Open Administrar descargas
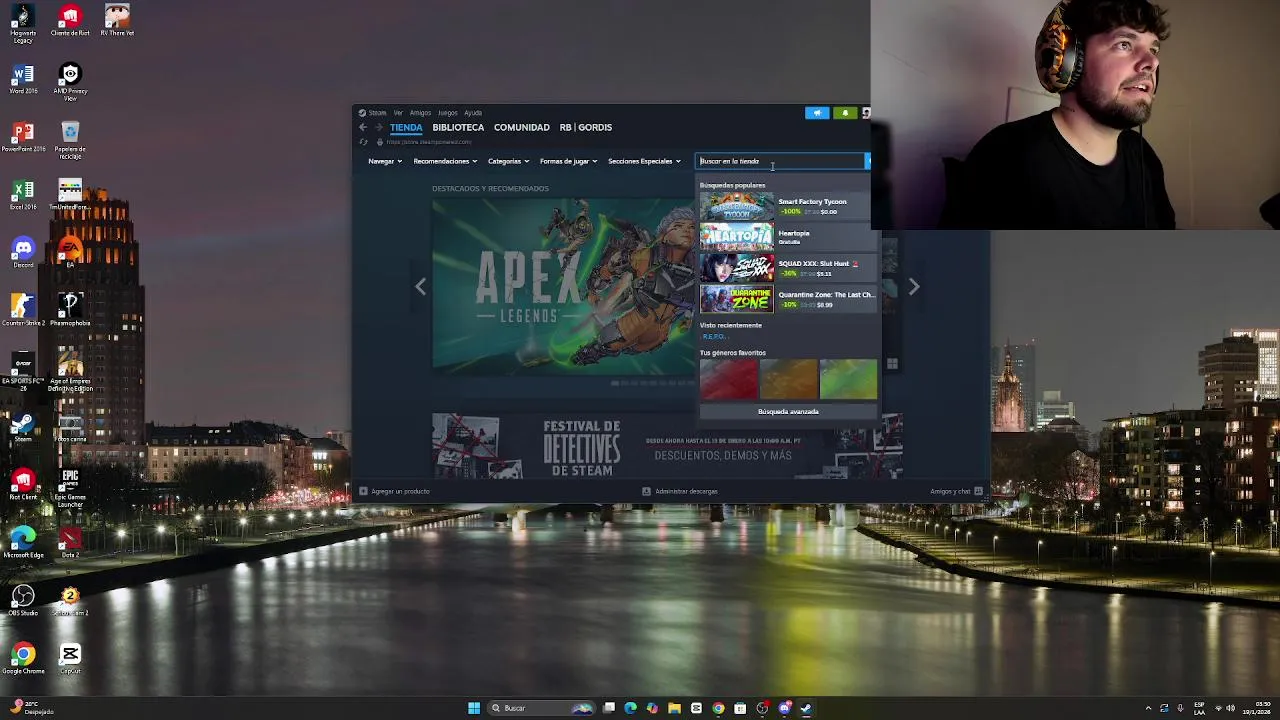1280x720 pixels. [680, 491]
